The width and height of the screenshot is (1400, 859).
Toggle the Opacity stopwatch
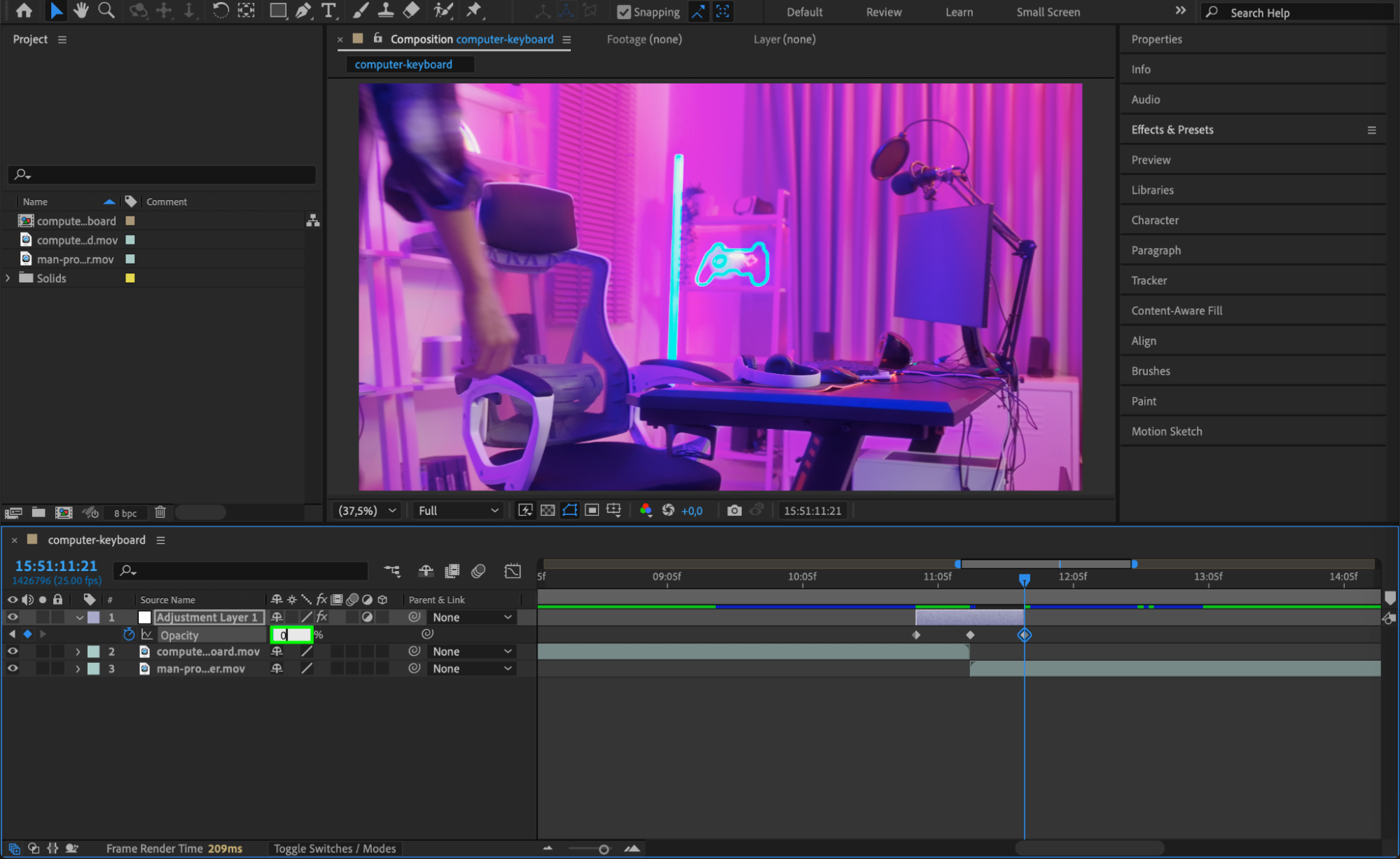coord(128,635)
